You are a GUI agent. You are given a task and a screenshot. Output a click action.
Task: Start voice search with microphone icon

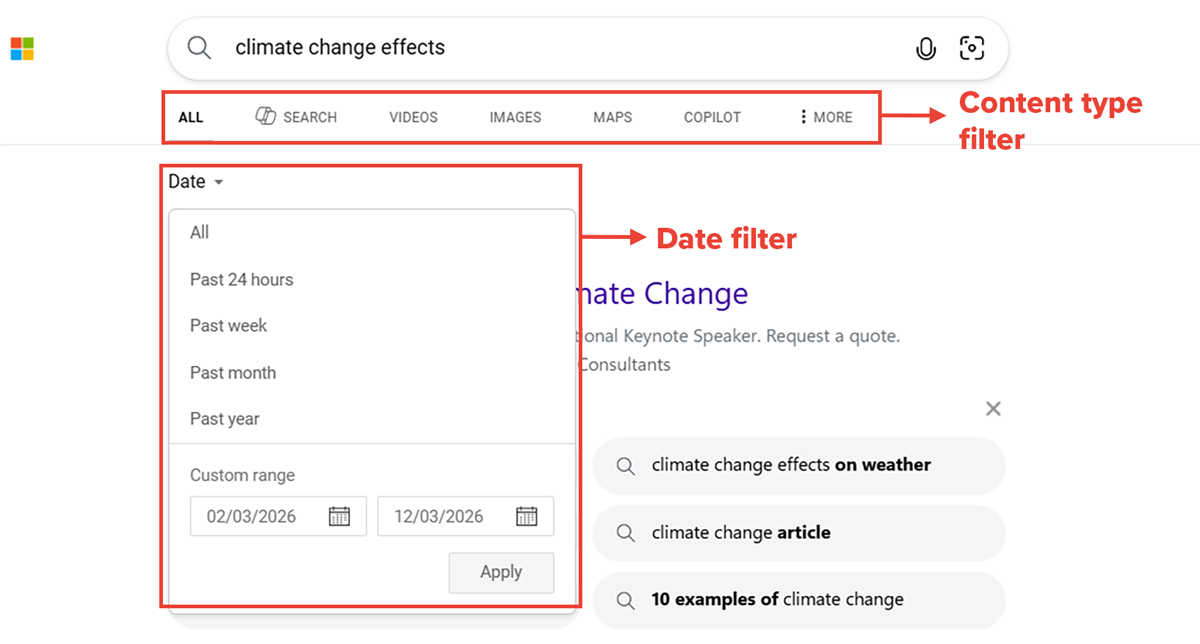coord(926,48)
